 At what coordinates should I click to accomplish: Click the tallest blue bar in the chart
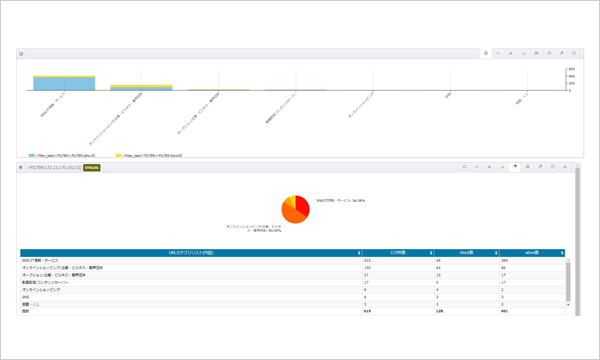click(64, 84)
